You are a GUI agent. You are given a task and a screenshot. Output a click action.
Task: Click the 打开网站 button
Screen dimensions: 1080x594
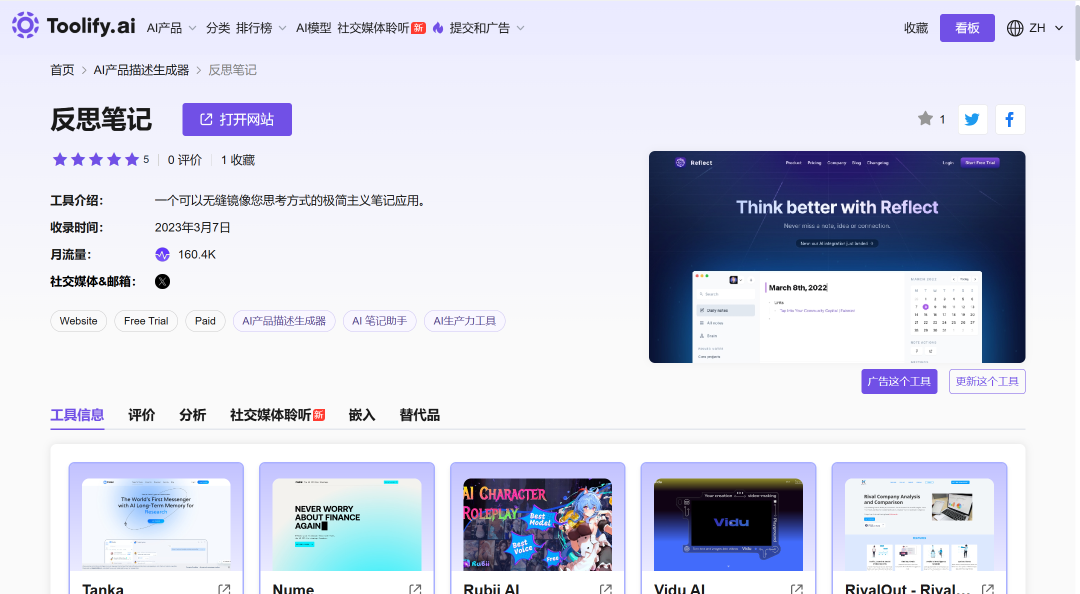tap(237, 119)
